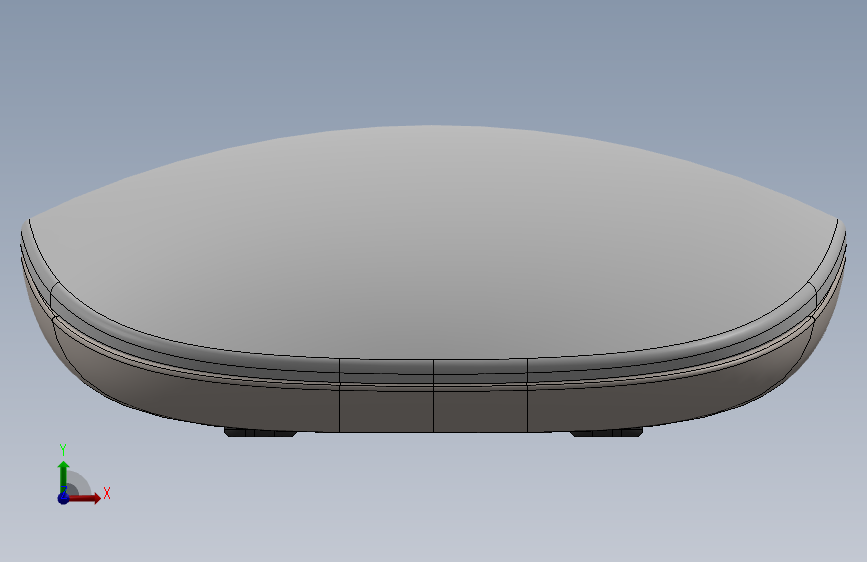Select the right dark foot pad under the model
867x562 pixels.
(607, 432)
